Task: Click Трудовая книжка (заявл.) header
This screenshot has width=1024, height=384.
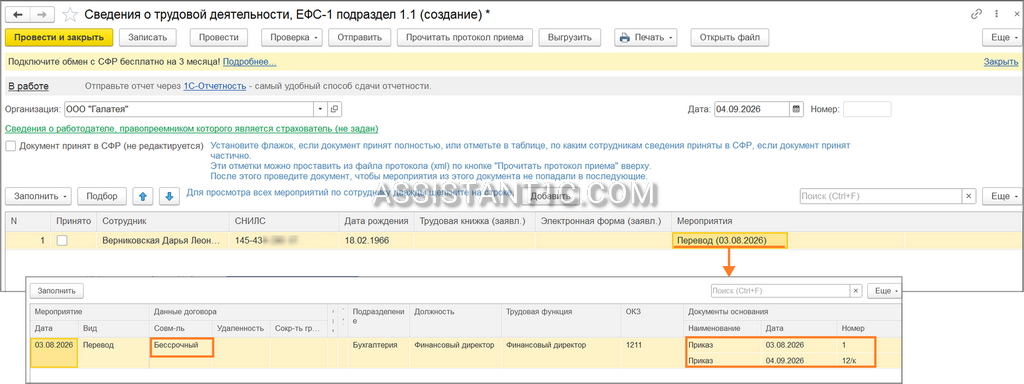Action: click(474, 221)
